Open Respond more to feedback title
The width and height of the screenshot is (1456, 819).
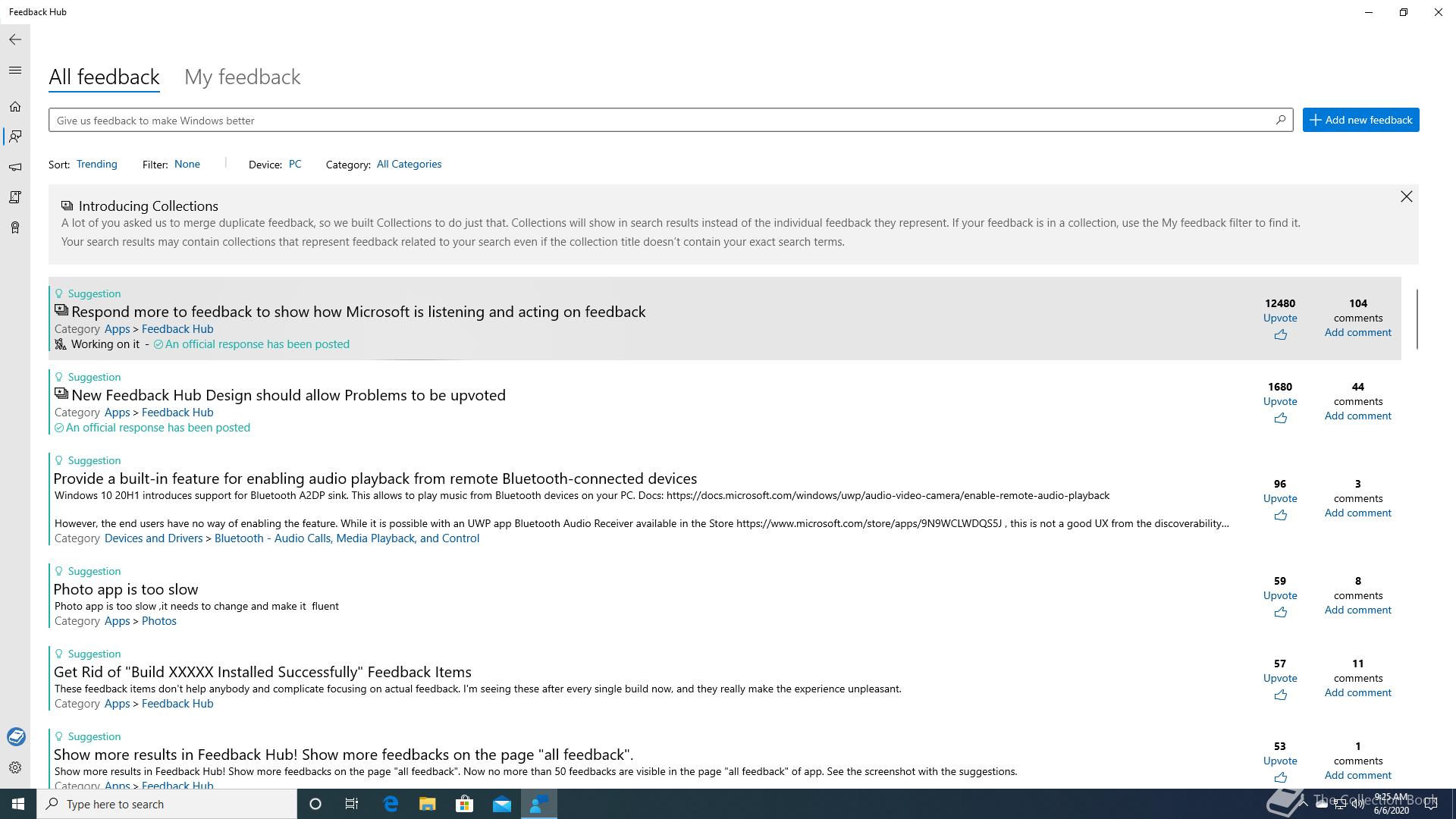pos(358,312)
